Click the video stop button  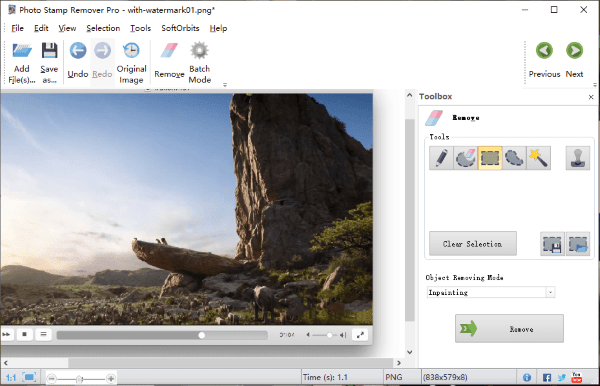[24, 334]
